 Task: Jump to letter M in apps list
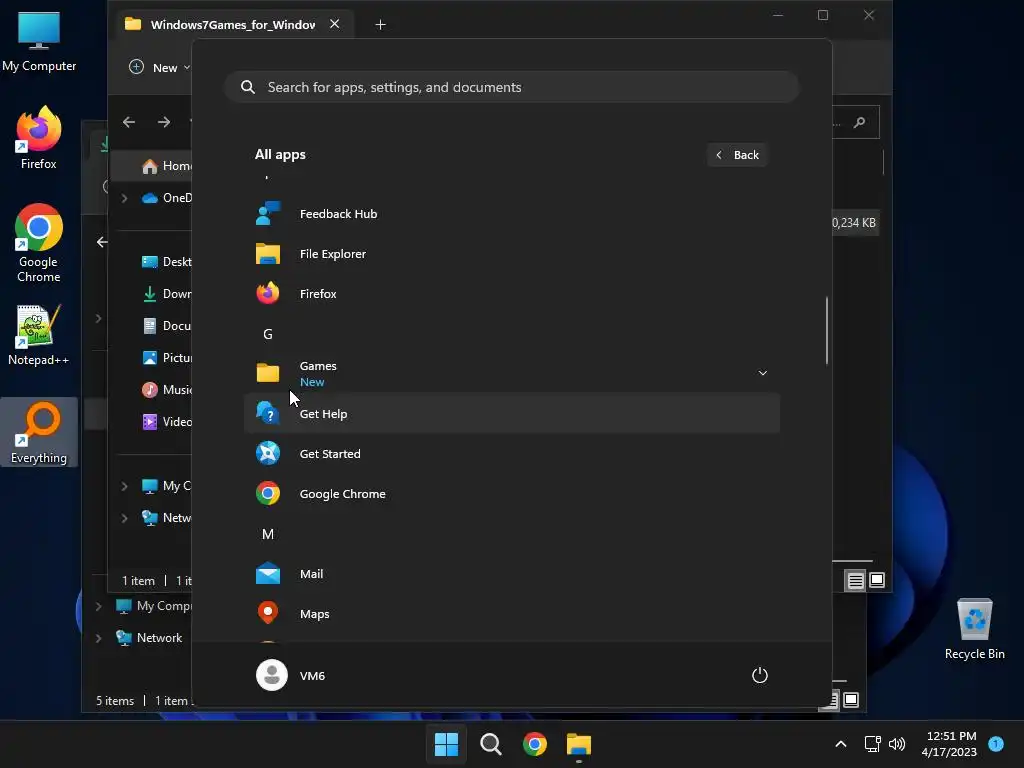pos(268,534)
